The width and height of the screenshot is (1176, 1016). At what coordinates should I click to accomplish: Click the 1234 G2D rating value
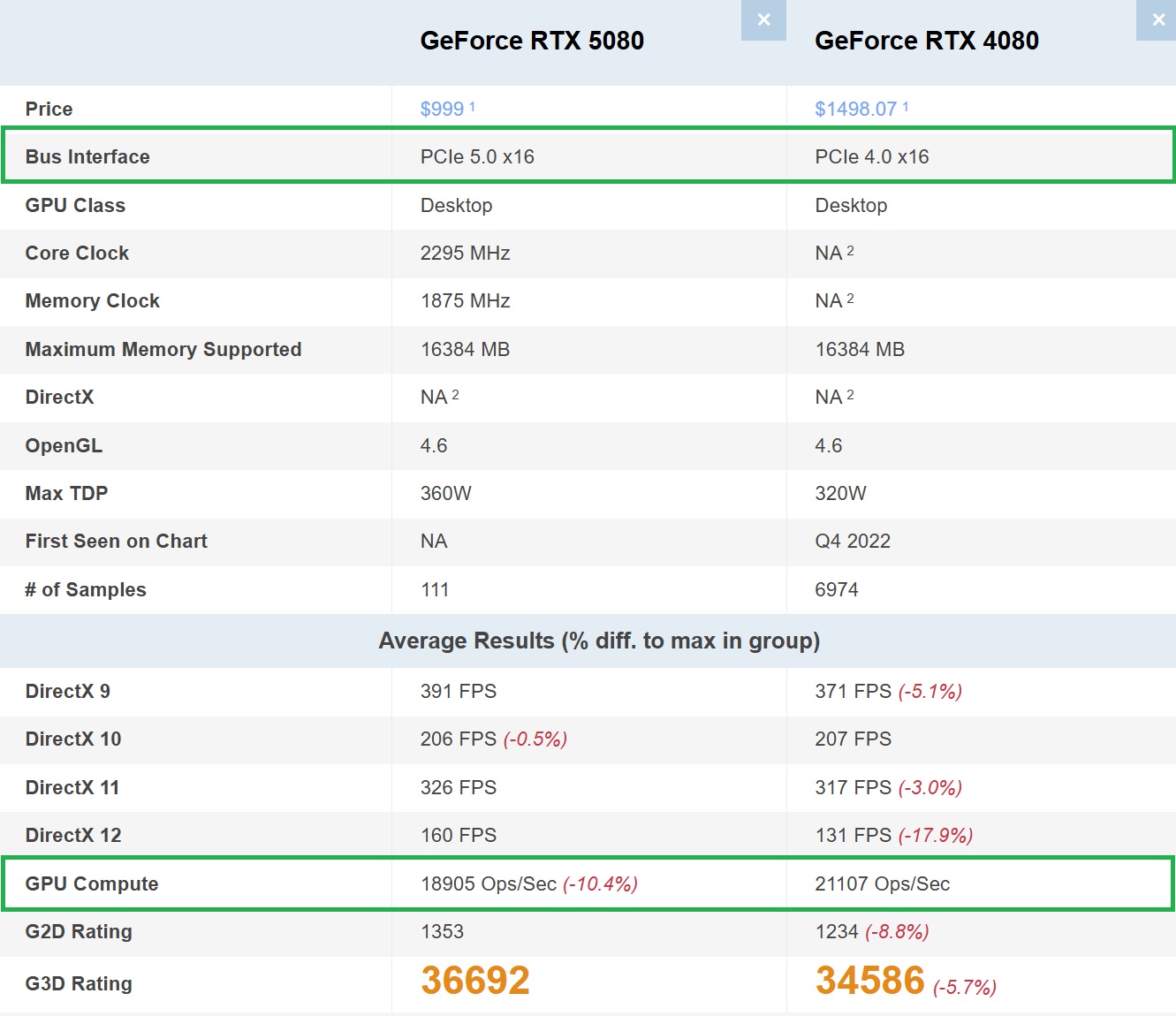point(837,931)
